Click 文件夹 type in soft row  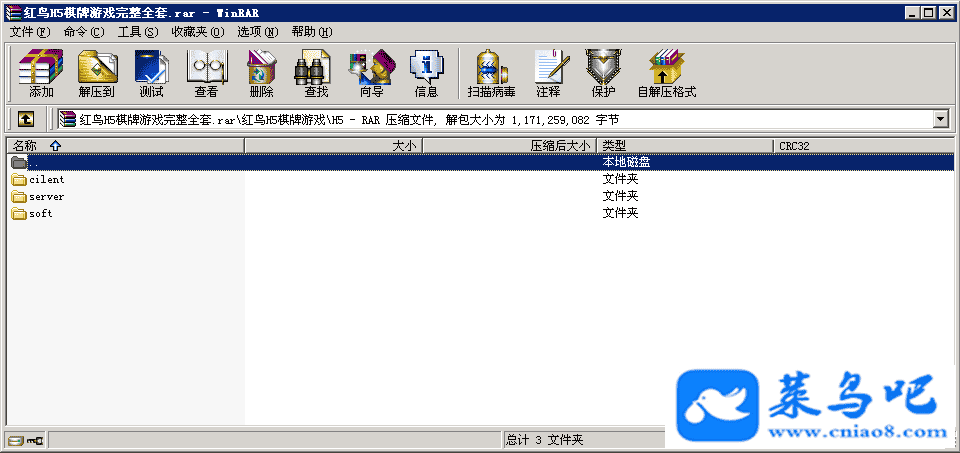(620, 214)
